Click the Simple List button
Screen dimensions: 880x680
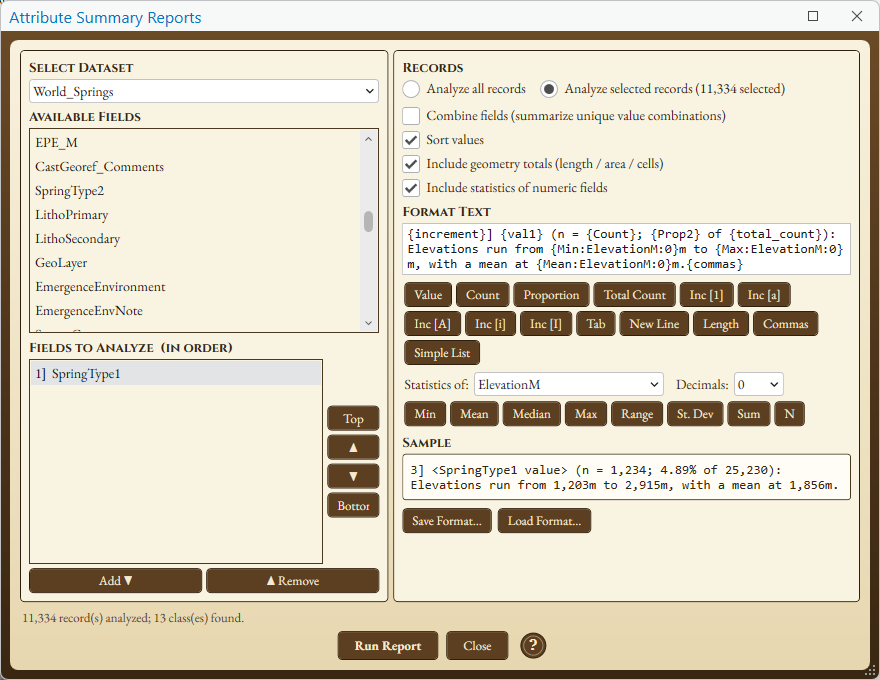[x=442, y=353]
